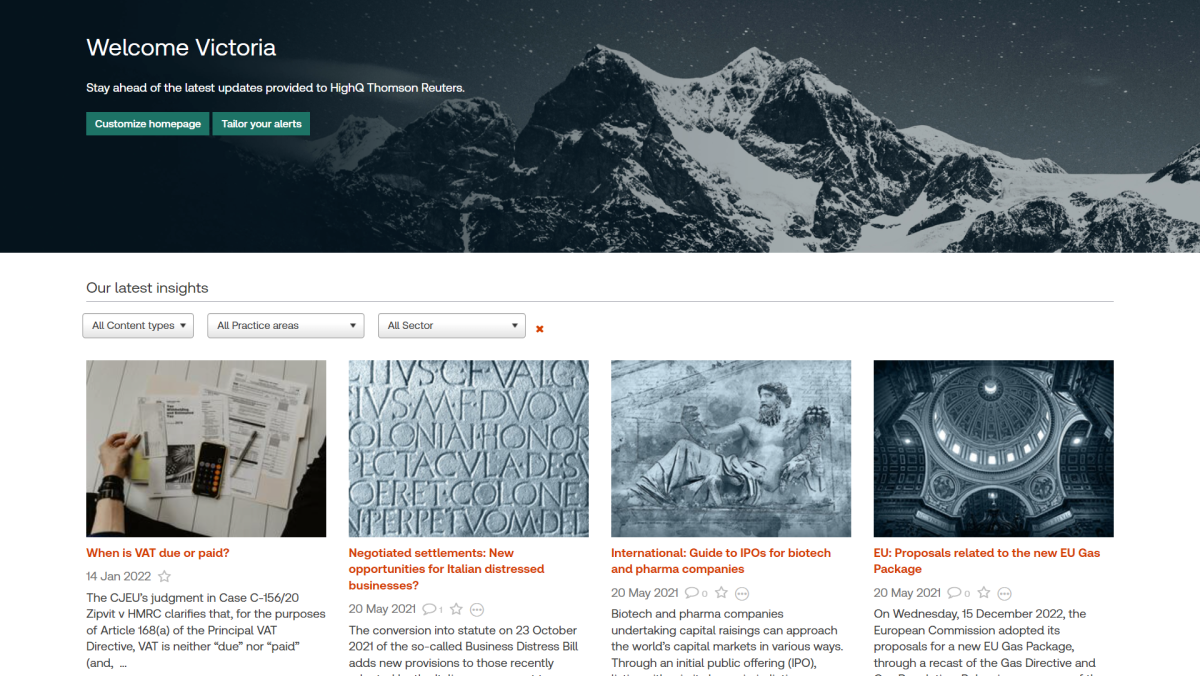Open the reclining statue thumbnail image
The image size is (1200, 676).
731,449
